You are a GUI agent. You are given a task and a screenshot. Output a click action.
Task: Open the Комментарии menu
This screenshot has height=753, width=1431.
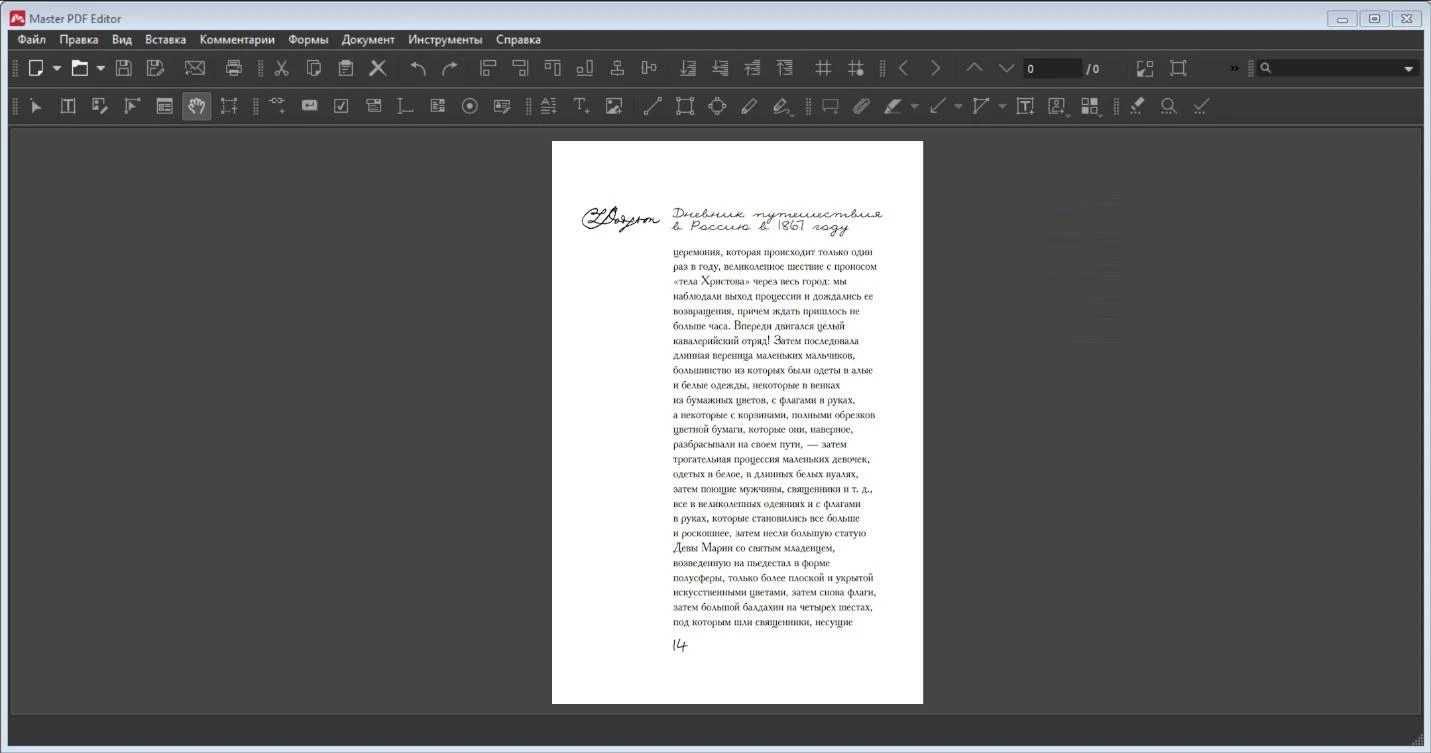point(237,40)
